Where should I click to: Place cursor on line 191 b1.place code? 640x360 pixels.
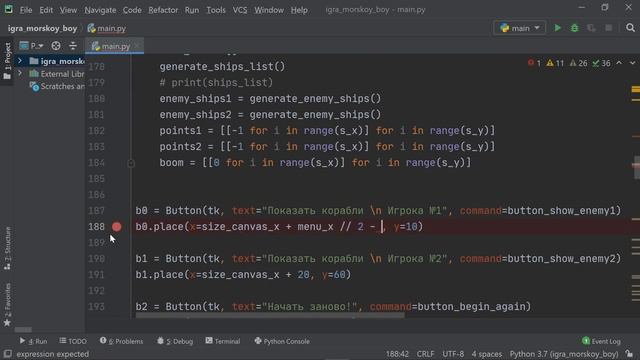pyautogui.click(x=243, y=275)
